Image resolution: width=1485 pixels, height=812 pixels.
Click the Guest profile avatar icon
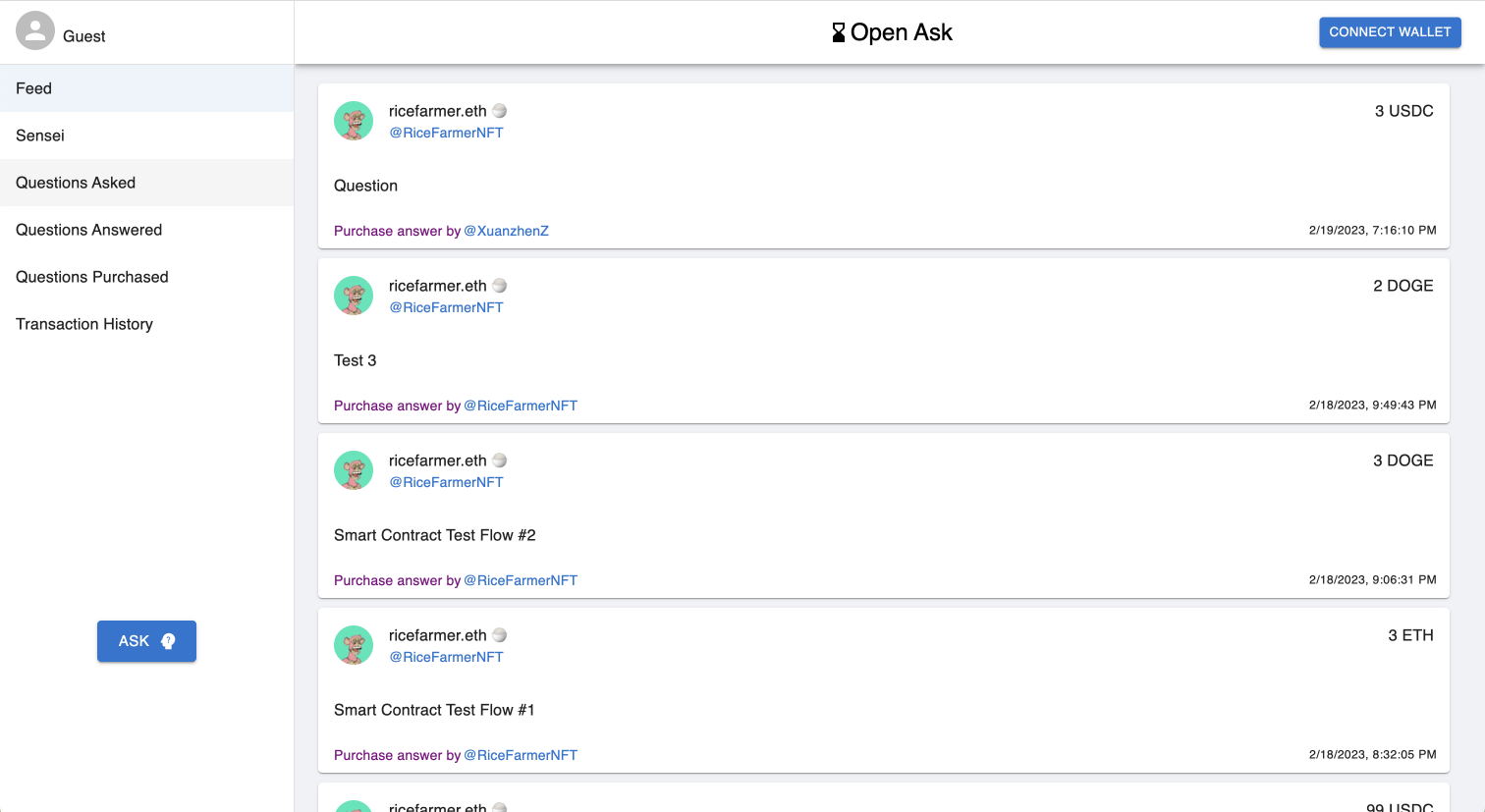(35, 30)
